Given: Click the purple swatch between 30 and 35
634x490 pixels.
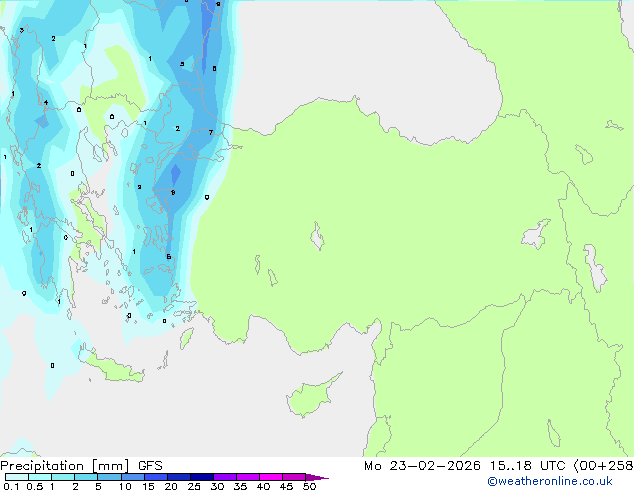Looking at the screenshot, I should point(224,477).
